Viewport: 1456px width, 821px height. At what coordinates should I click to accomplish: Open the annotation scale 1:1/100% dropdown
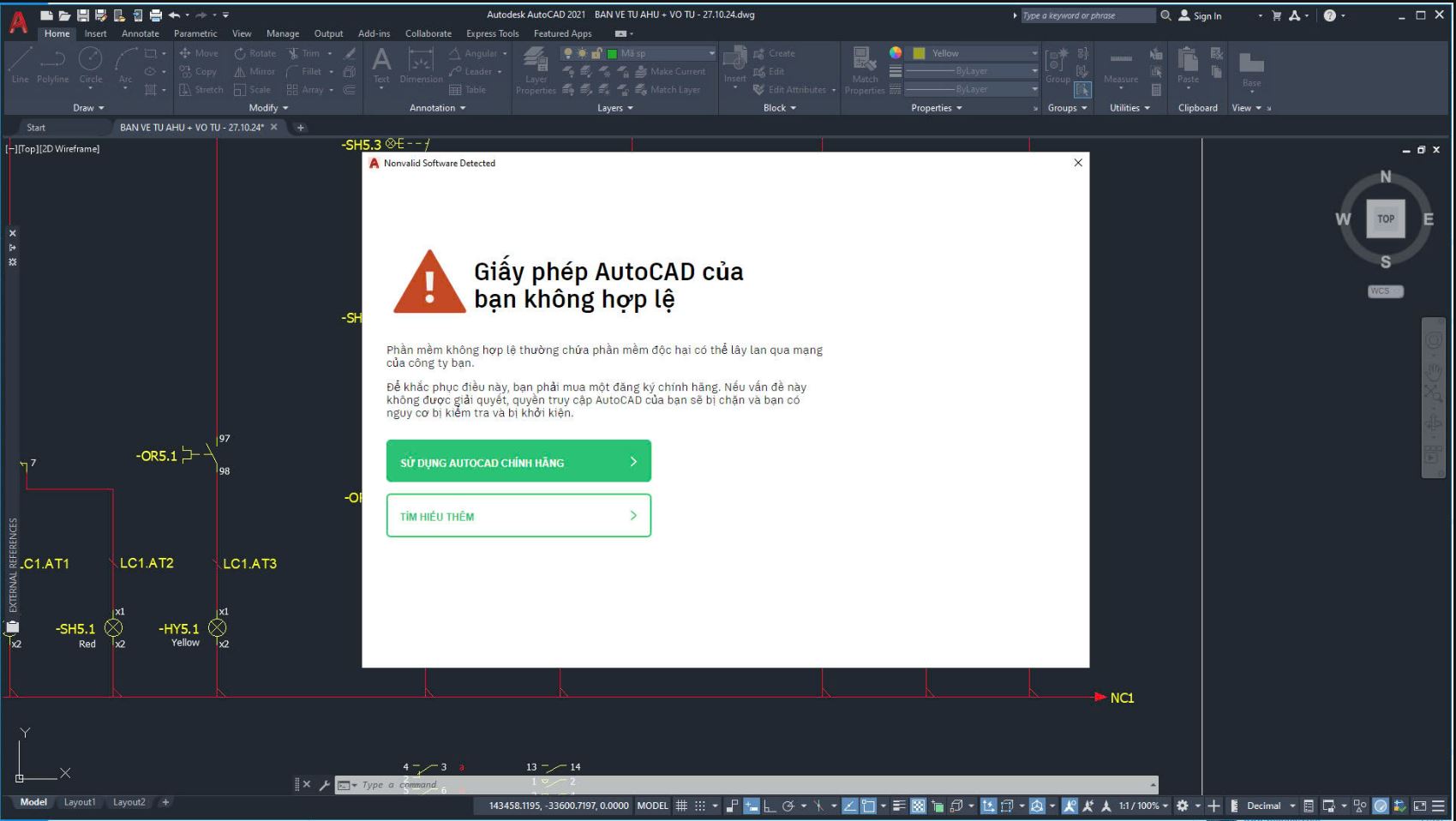pos(1141,806)
